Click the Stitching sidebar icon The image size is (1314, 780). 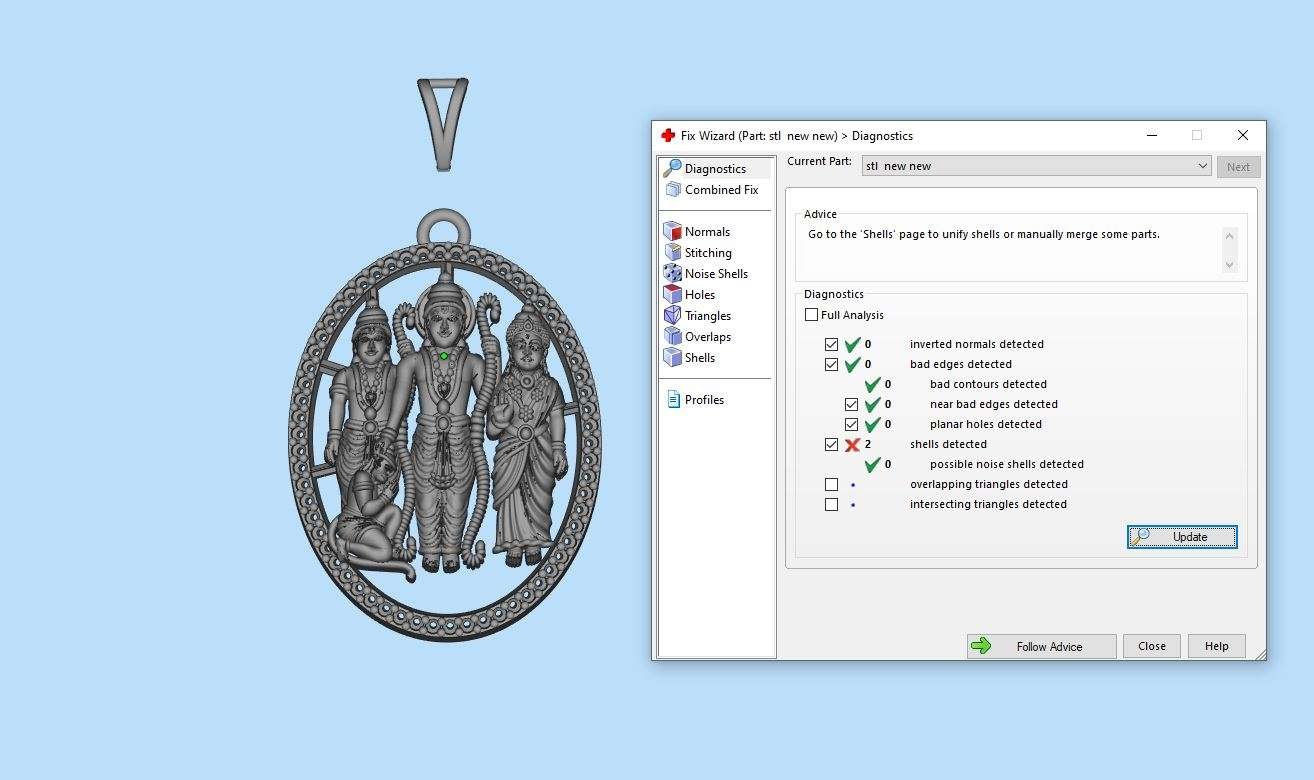[672, 253]
